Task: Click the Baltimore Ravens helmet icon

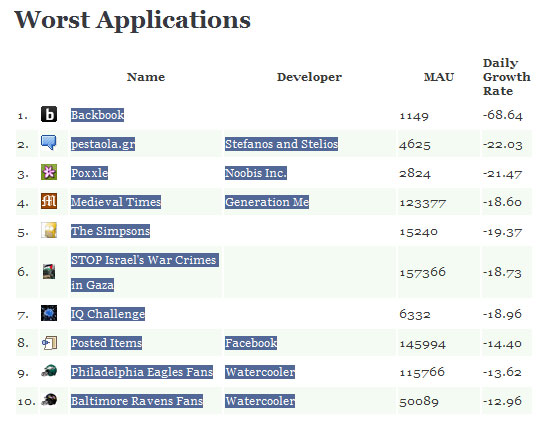Action: click(49, 400)
